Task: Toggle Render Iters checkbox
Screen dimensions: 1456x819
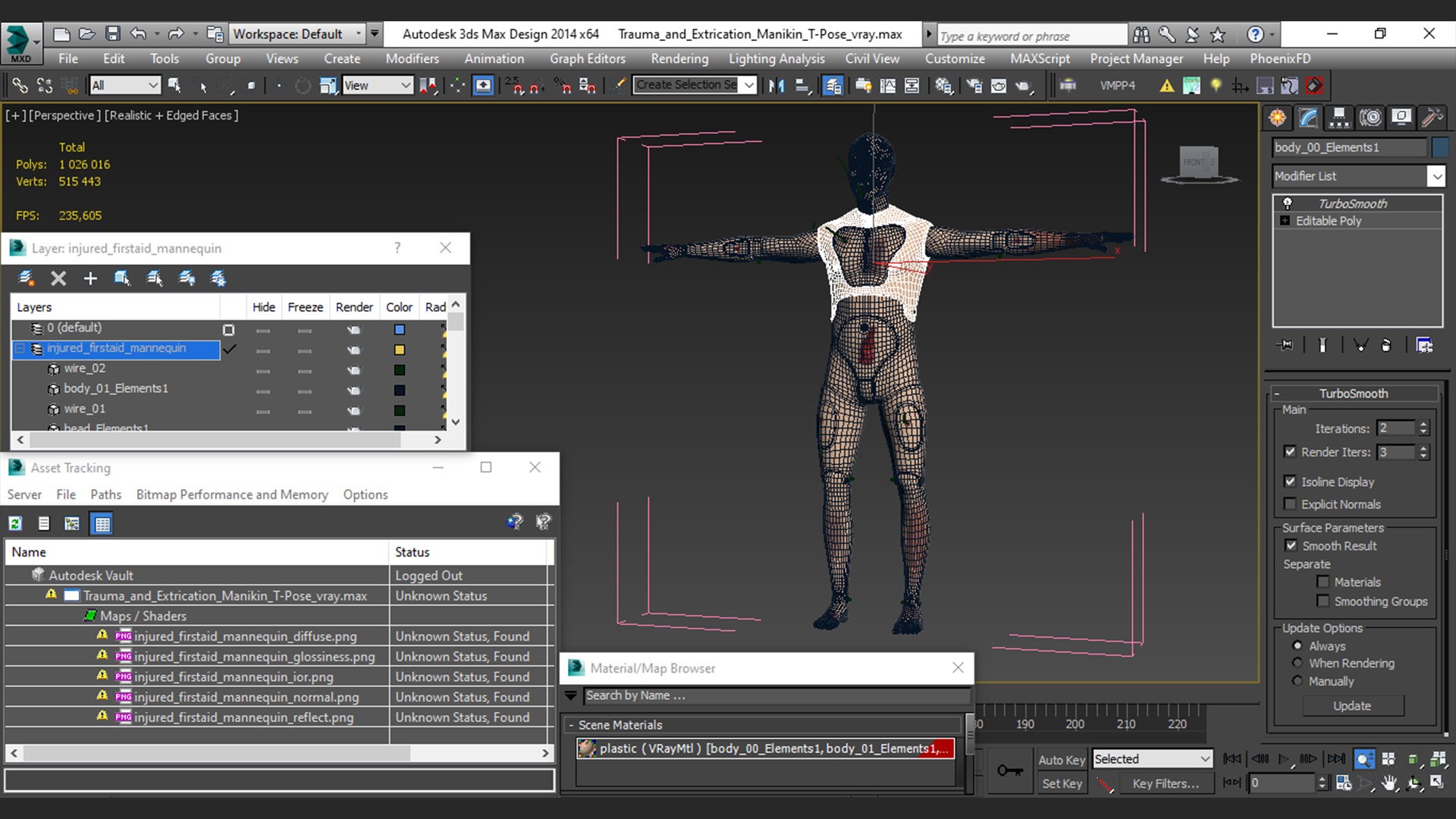Action: (x=1290, y=451)
